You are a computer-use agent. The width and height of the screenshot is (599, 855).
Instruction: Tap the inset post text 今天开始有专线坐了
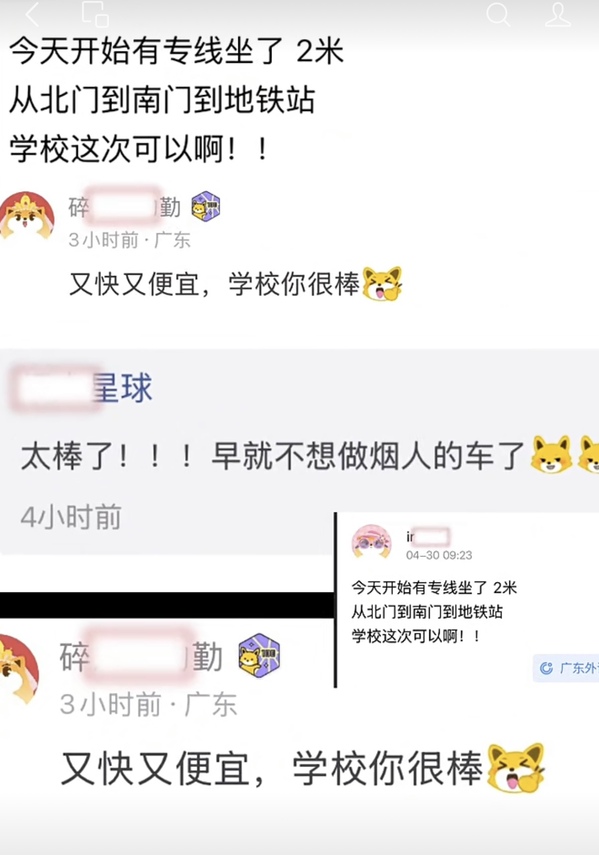click(x=419, y=587)
